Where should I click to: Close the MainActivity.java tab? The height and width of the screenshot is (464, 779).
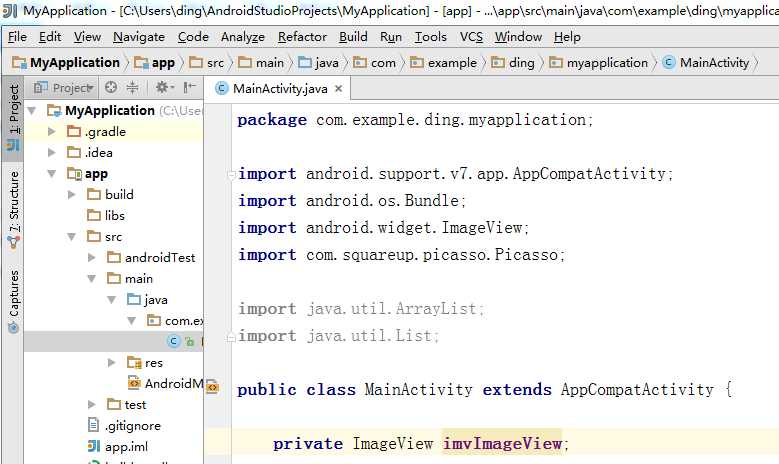[339, 89]
